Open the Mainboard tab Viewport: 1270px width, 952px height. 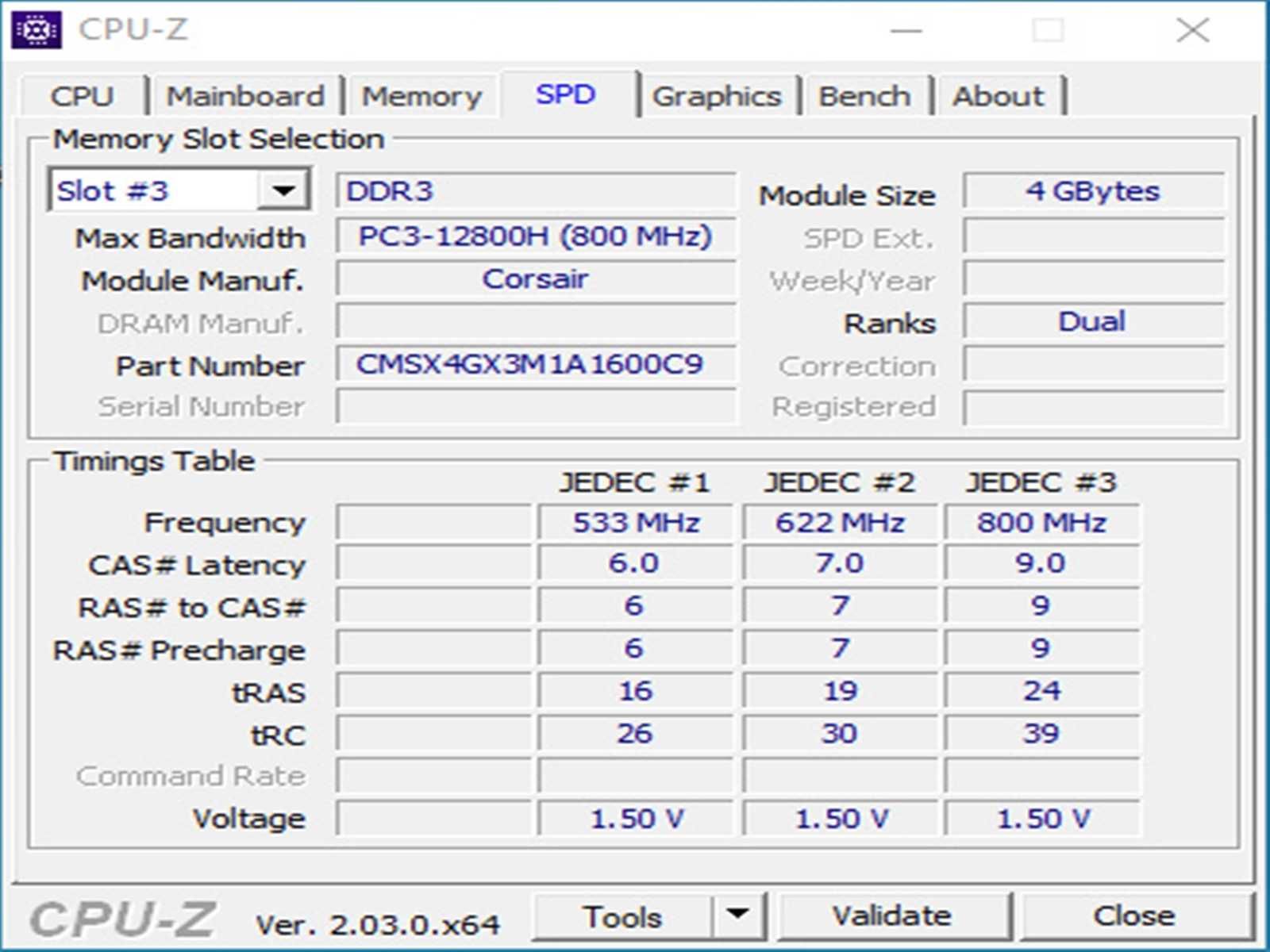[245, 96]
